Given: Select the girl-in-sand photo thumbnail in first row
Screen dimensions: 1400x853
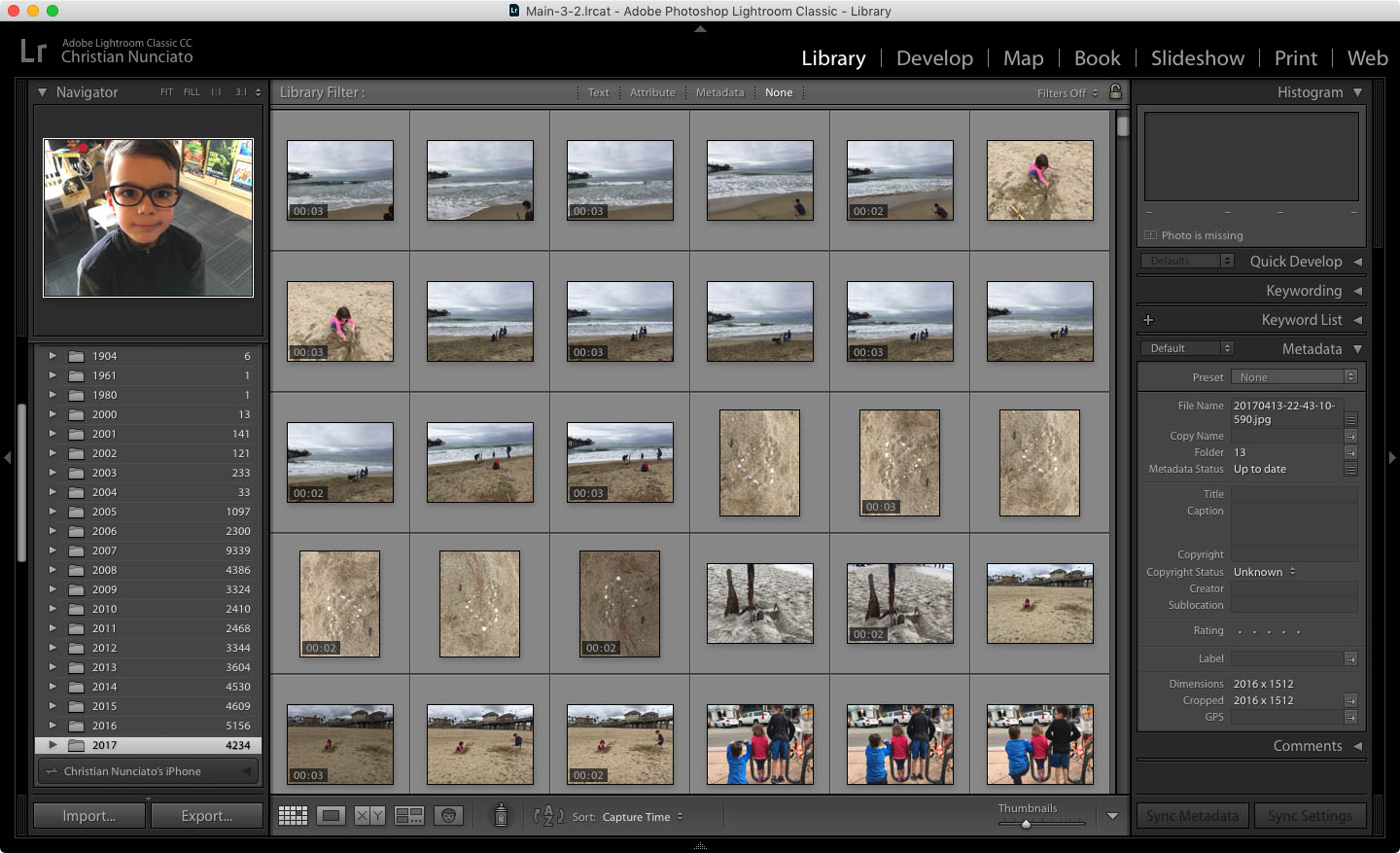Looking at the screenshot, I should [1039, 180].
